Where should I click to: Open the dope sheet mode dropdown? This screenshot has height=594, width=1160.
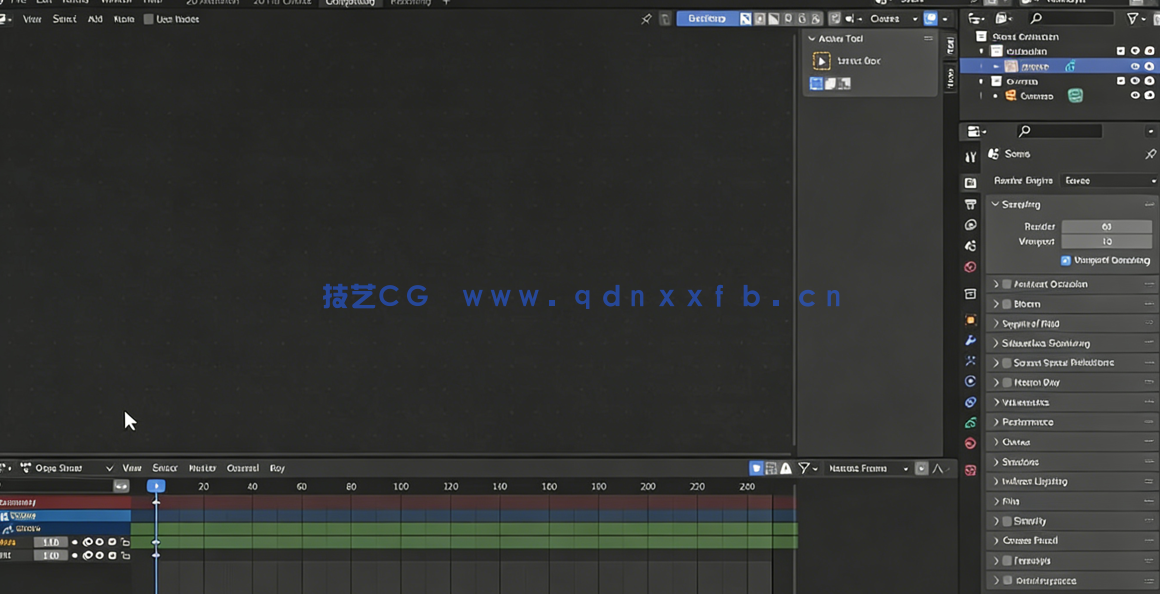pyautogui.click(x=67, y=468)
